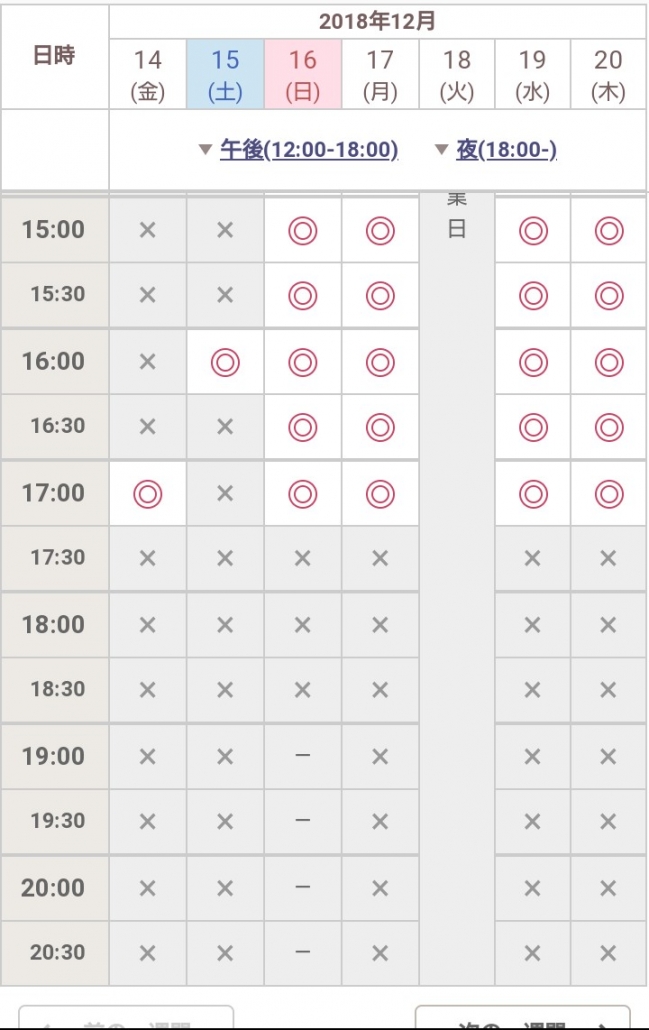This screenshot has height=1030, width=649.
Task: Go to next week button
Action: 523,1017
